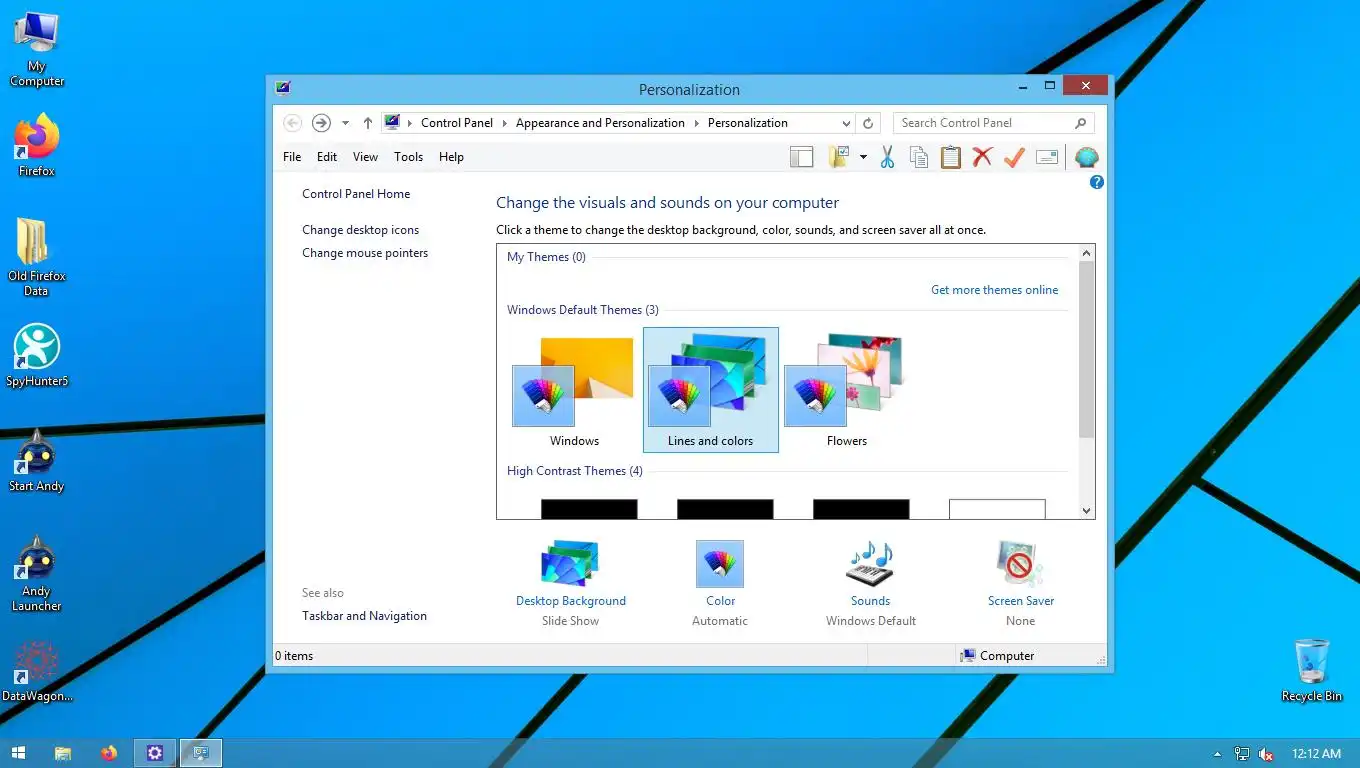
Task: Click Appearance and Personalization breadcrumb
Action: point(600,123)
